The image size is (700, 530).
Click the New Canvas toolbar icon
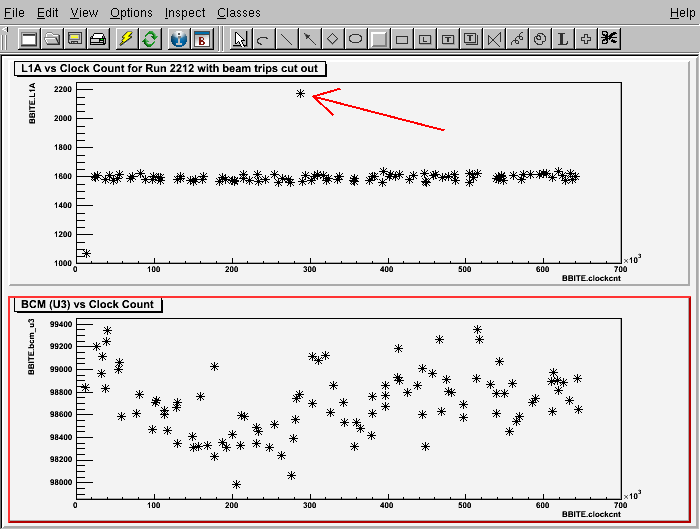point(29,39)
